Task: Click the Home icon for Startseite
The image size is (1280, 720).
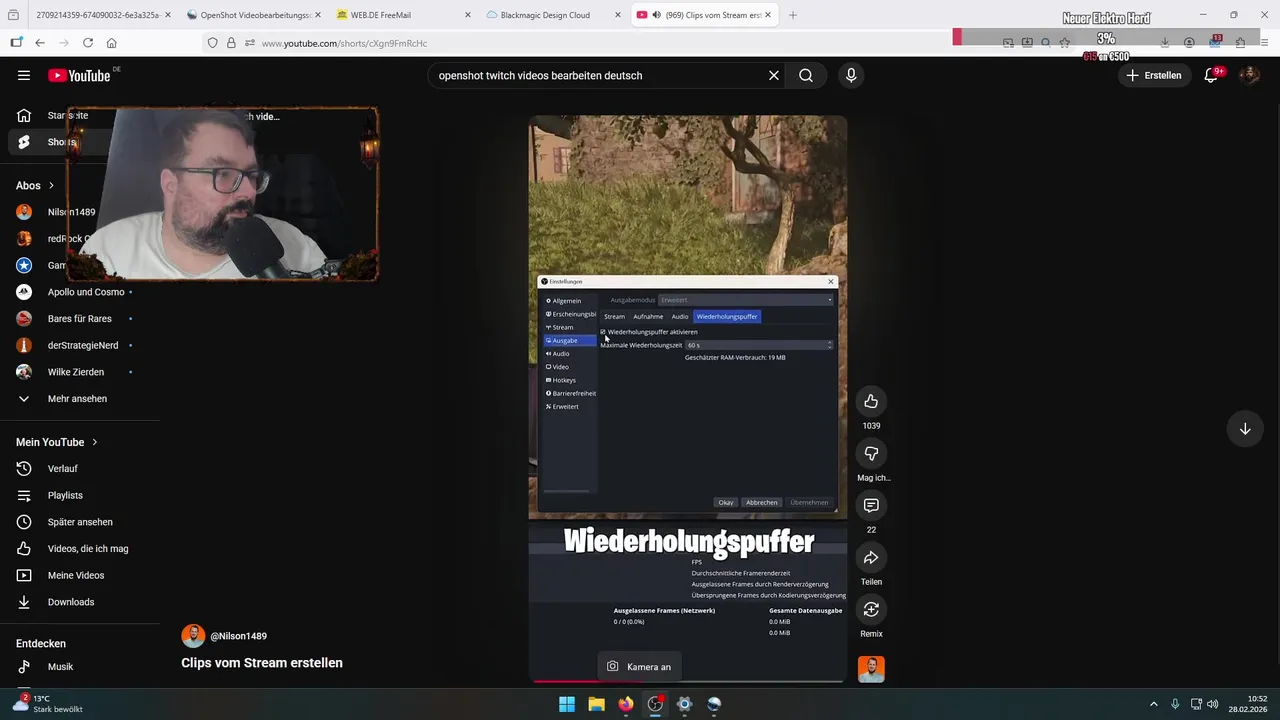Action: pos(24,115)
